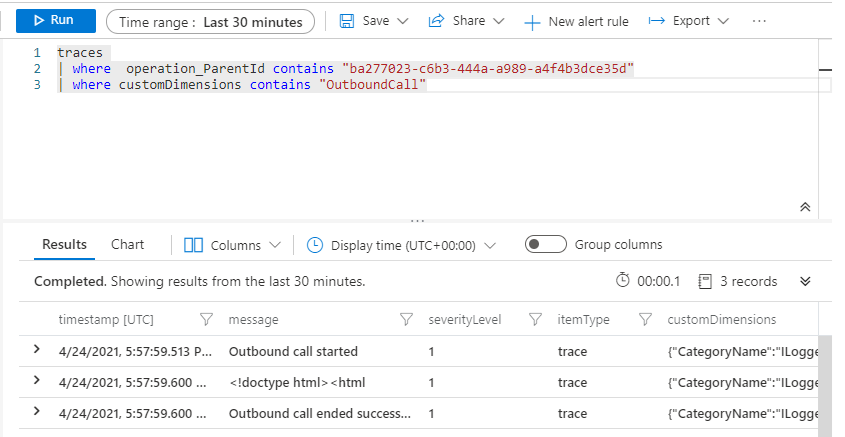
Task: Open the Export menu
Action: pyautogui.click(x=688, y=21)
